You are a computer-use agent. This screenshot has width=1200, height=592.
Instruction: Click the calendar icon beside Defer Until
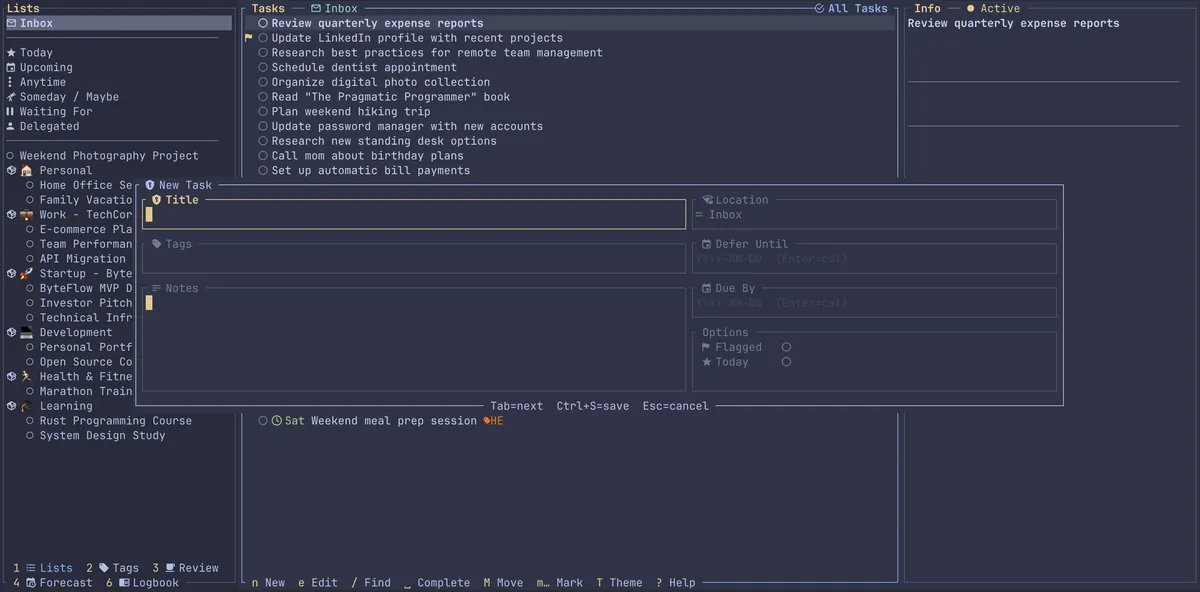click(707, 244)
